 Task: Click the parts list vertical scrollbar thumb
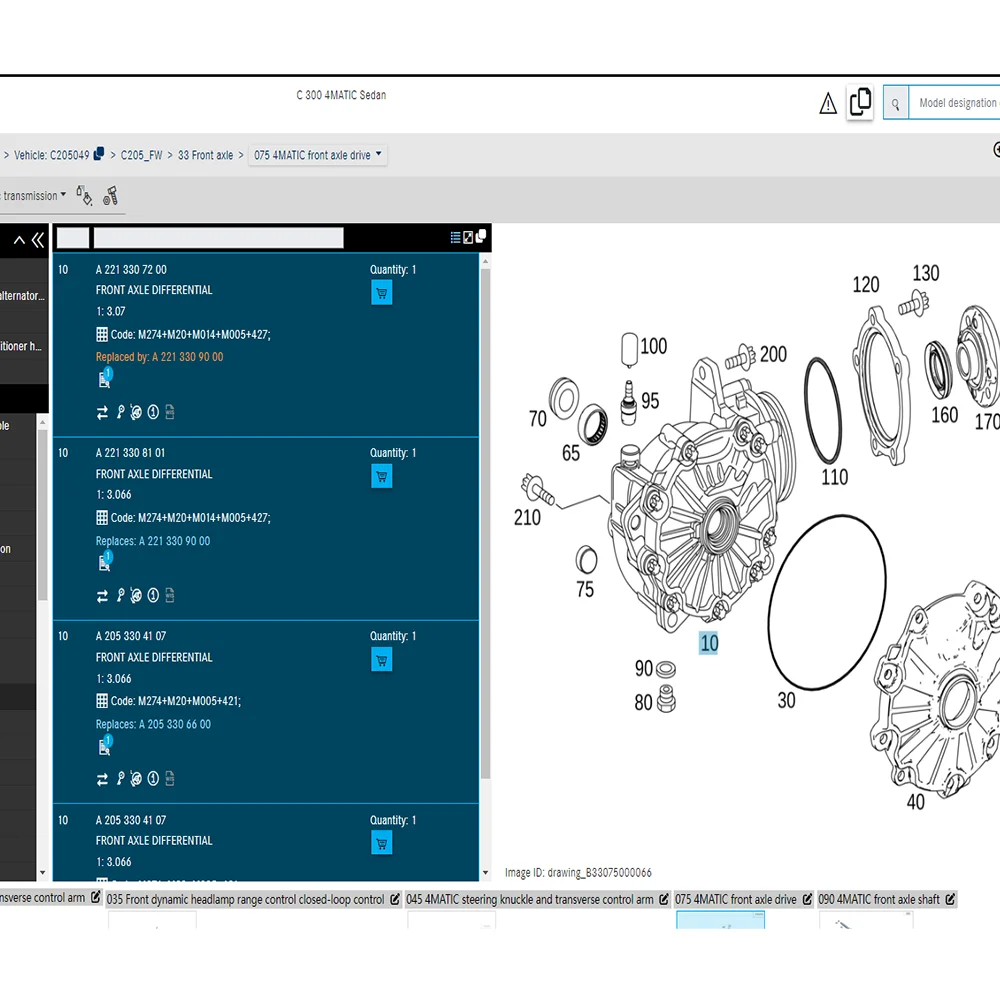(x=485, y=523)
